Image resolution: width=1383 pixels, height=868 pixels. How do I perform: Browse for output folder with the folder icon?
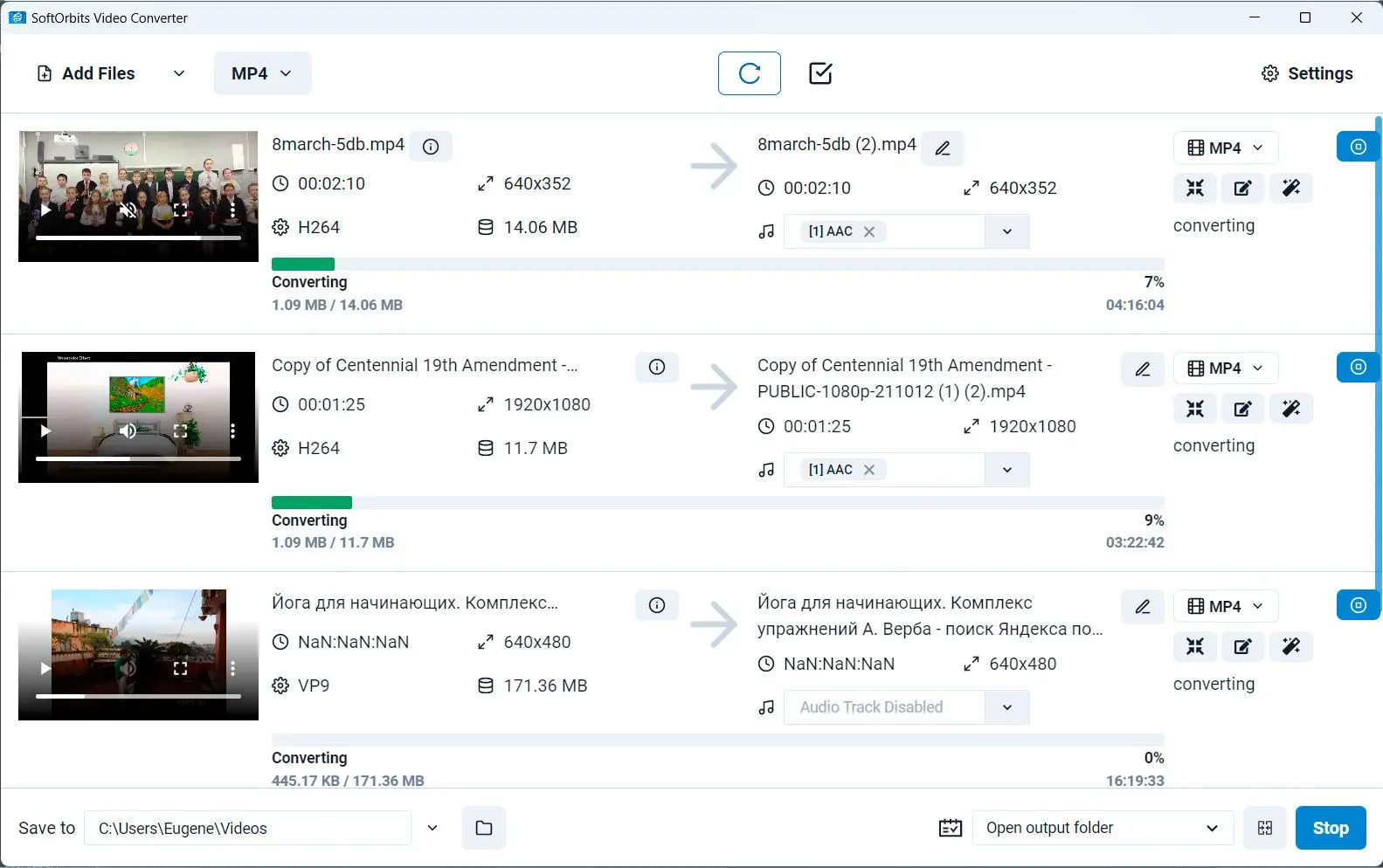pos(483,828)
